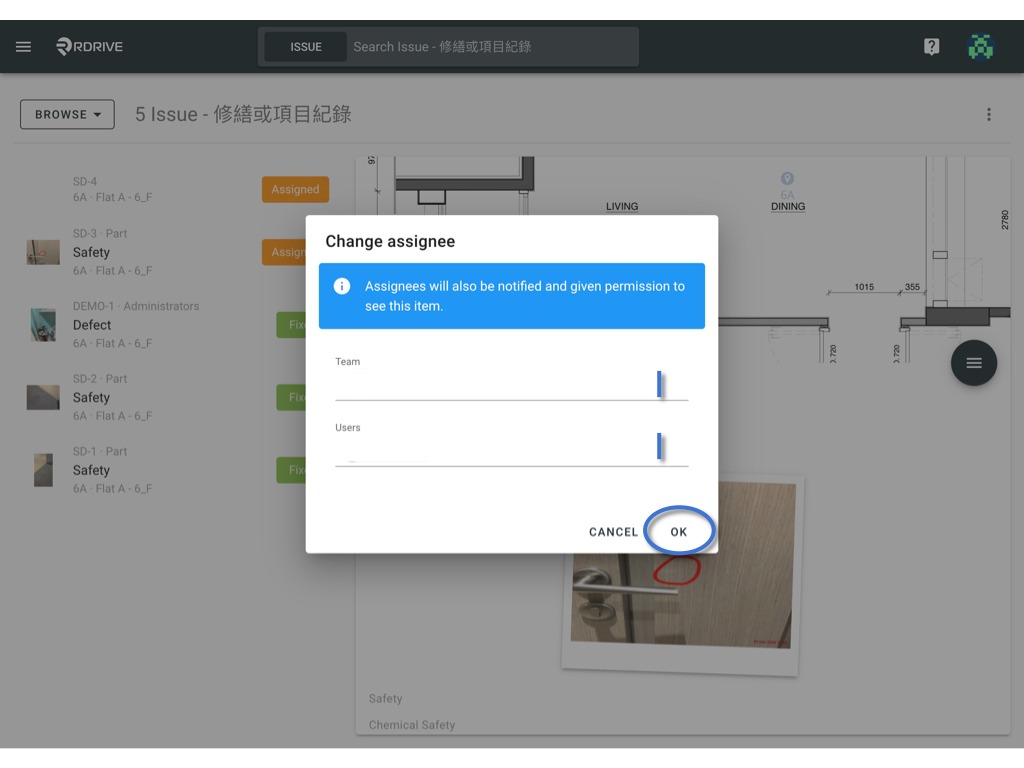This screenshot has width=1024, height=768.
Task: Click the 'Change assignee' dialog title
Action: point(390,241)
